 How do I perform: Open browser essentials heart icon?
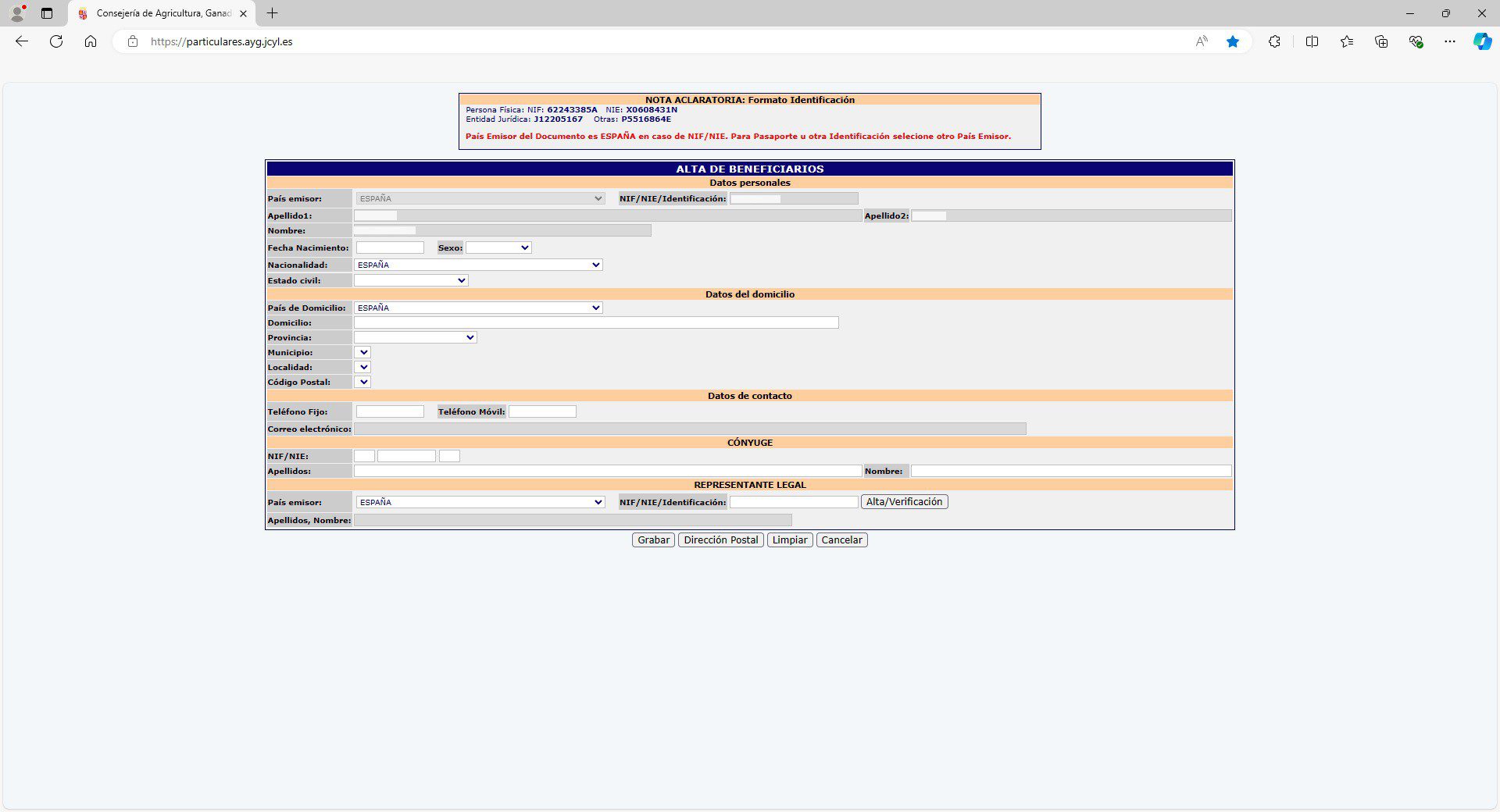[1416, 41]
